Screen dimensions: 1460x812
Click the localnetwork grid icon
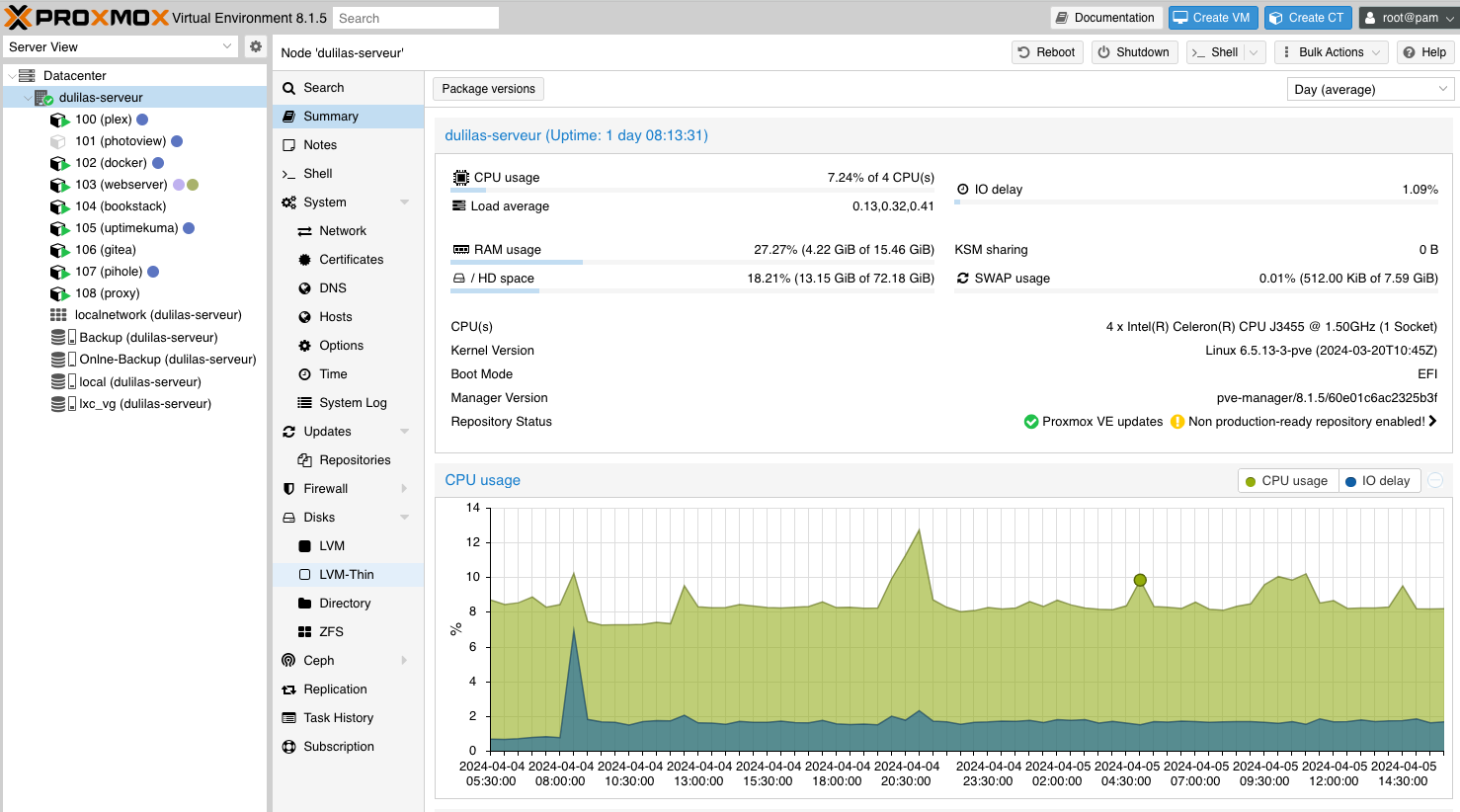pos(59,315)
